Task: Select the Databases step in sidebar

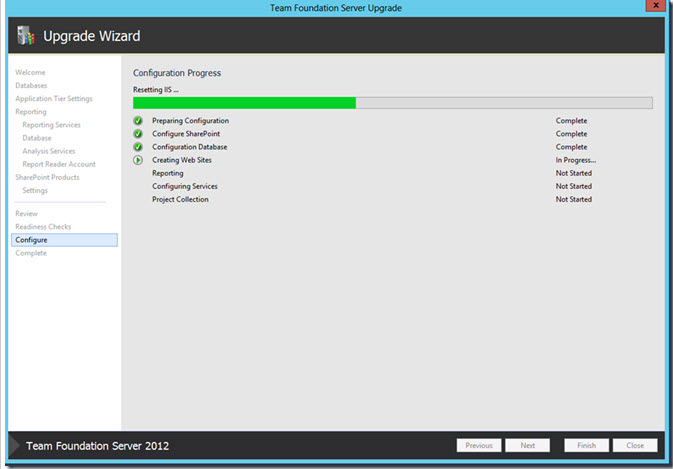Action: pyautogui.click(x=31, y=85)
